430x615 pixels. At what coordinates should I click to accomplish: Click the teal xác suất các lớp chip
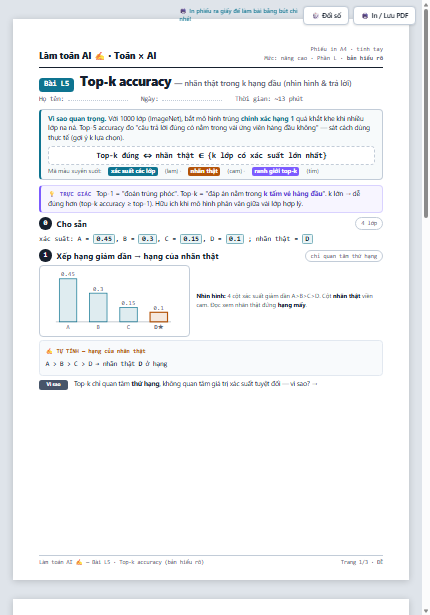[x=133, y=171]
